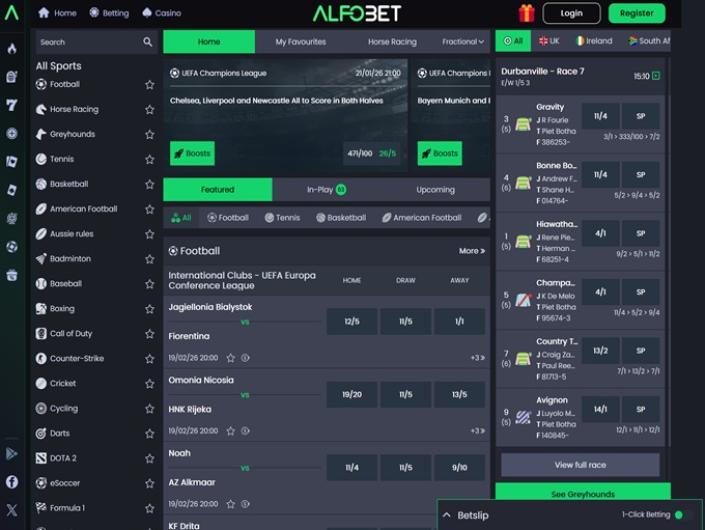Select 12/5 home odds for Jagiellonia Bialystok
Image resolution: width=705 pixels, height=530 pixels.
[352, 322]
